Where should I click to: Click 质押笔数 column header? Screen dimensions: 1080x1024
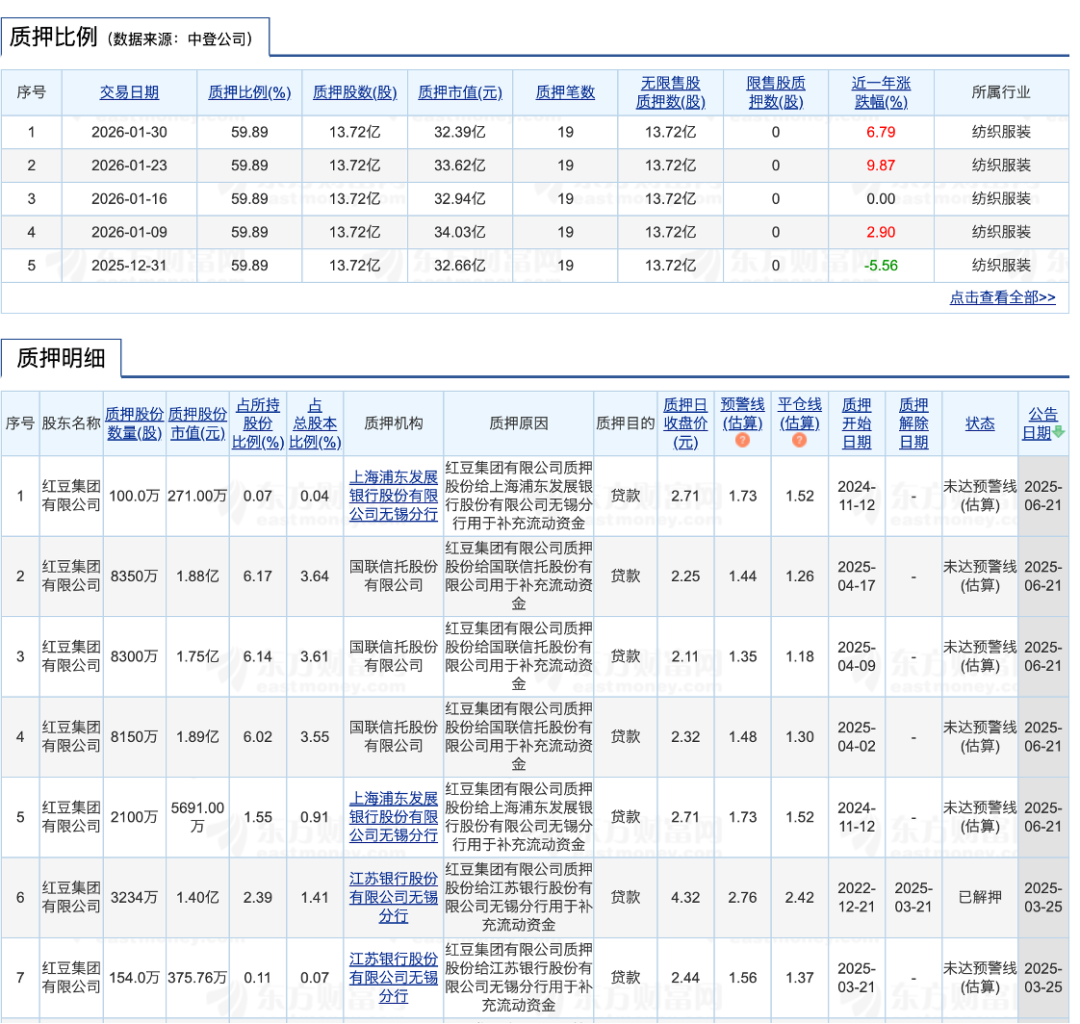tap(565, 92)
